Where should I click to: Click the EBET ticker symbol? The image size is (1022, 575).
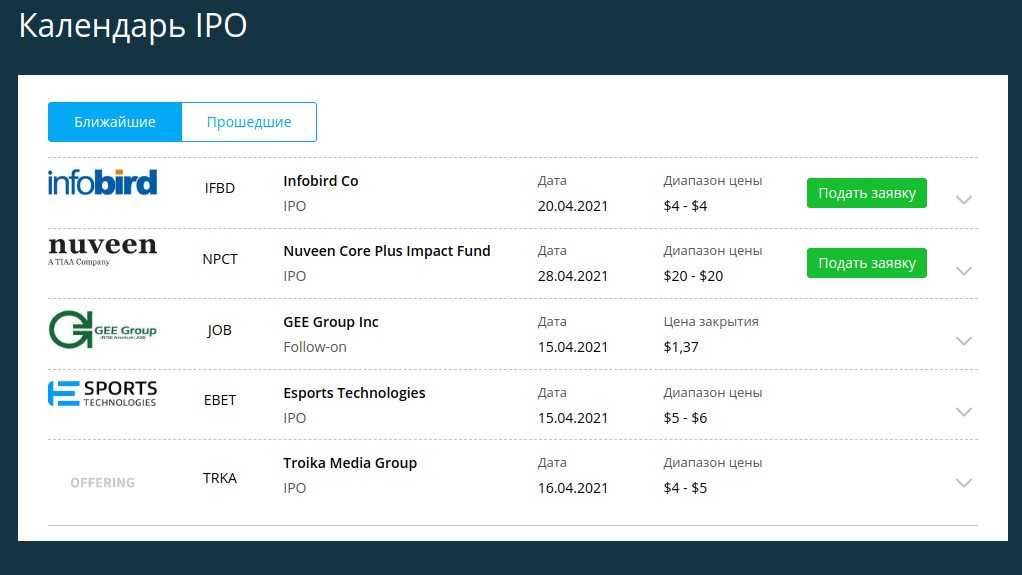click(220, 400)
